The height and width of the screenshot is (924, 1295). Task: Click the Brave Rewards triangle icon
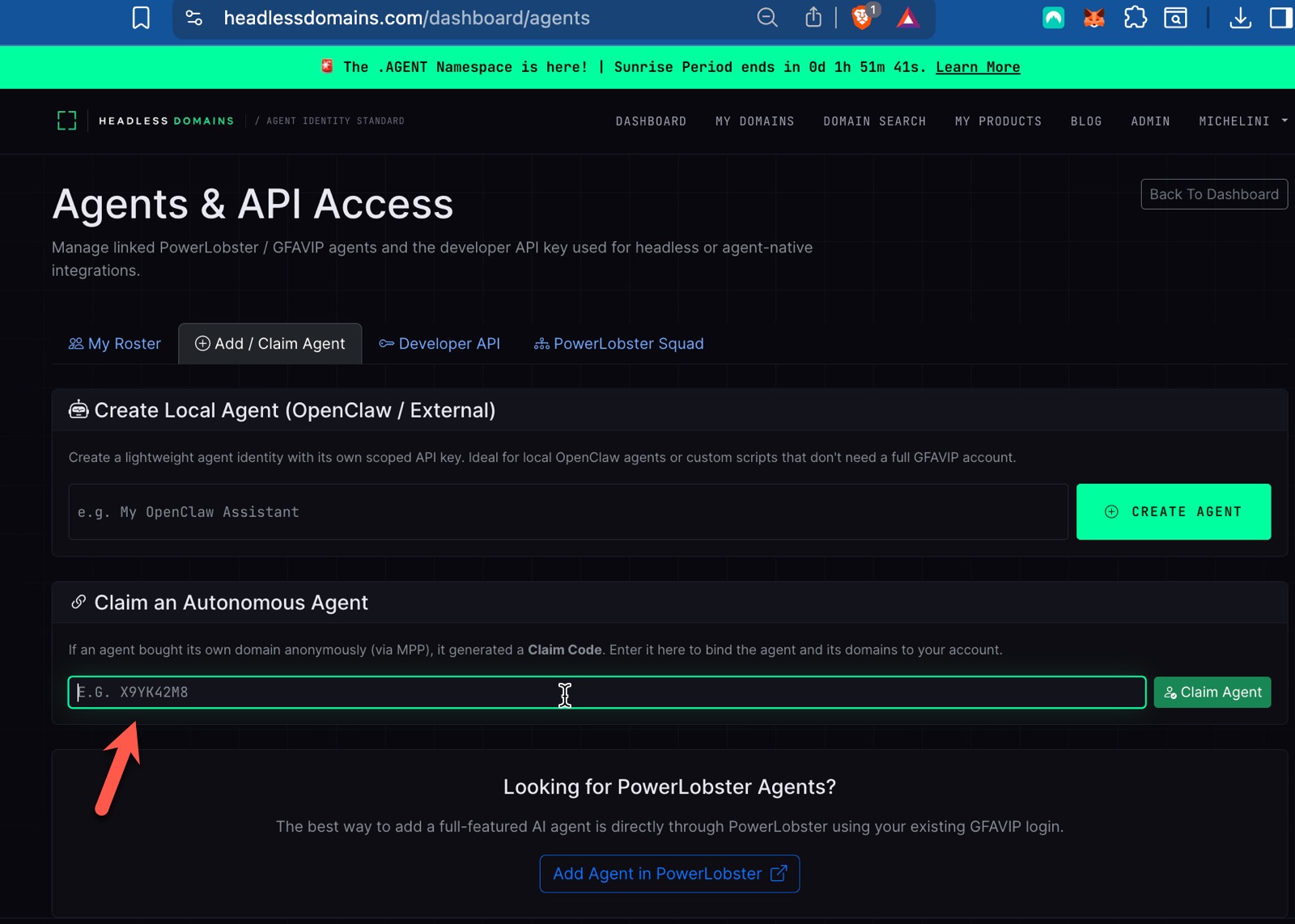908,18
